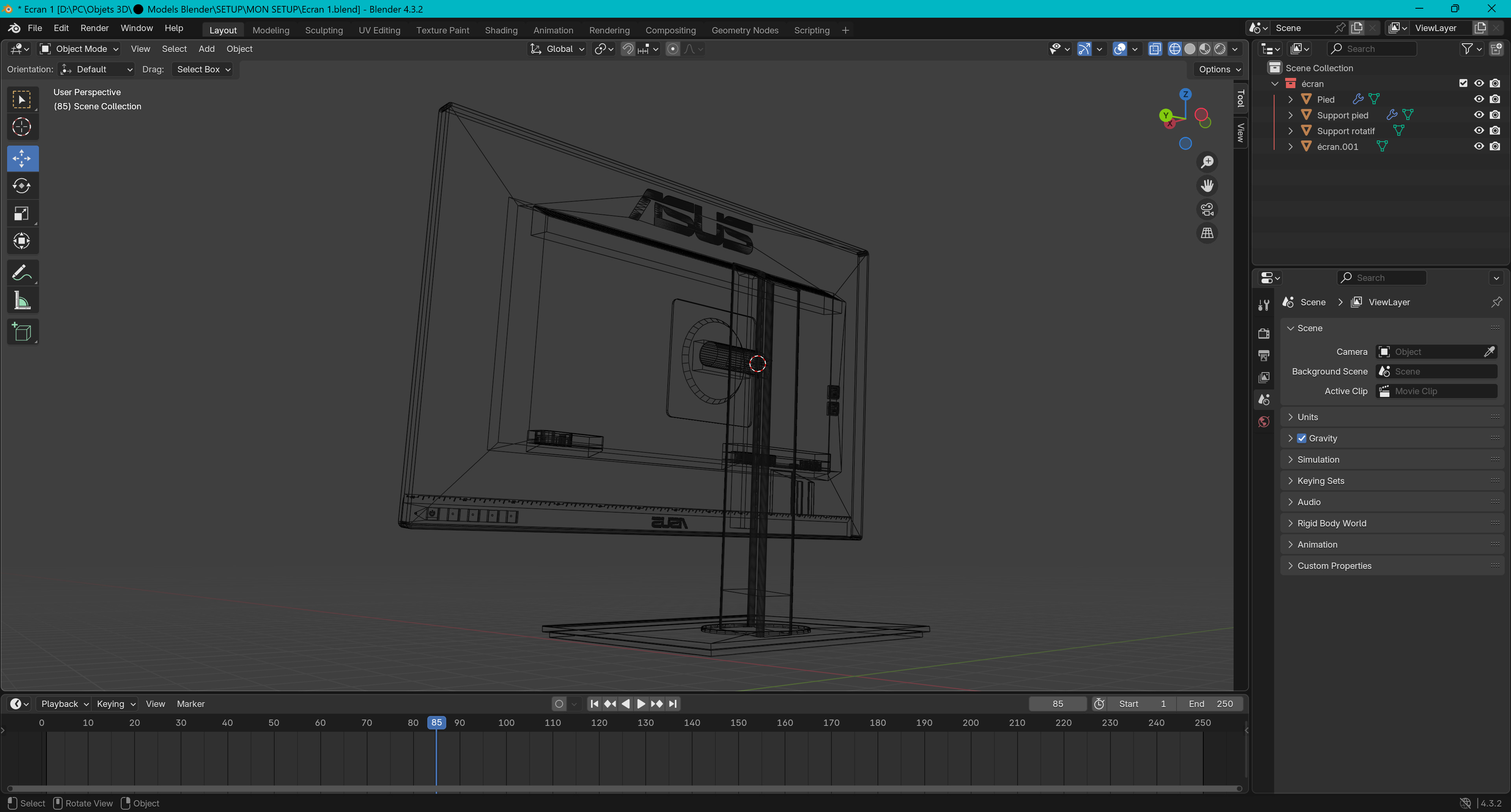Toggle viewport gizmos
The width and height of the screenshot is (1511, 812).
(1084, 49)
